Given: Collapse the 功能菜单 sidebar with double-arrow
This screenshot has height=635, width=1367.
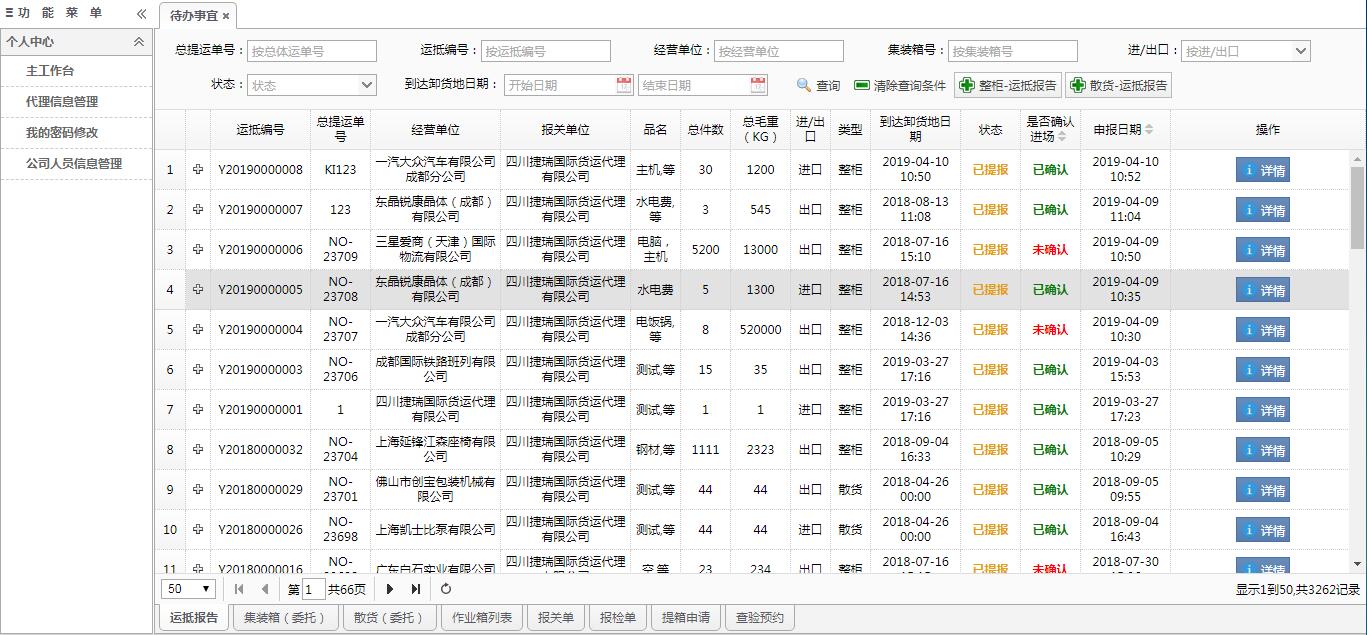Looking at the screenshot, I should tap(141, 14).
